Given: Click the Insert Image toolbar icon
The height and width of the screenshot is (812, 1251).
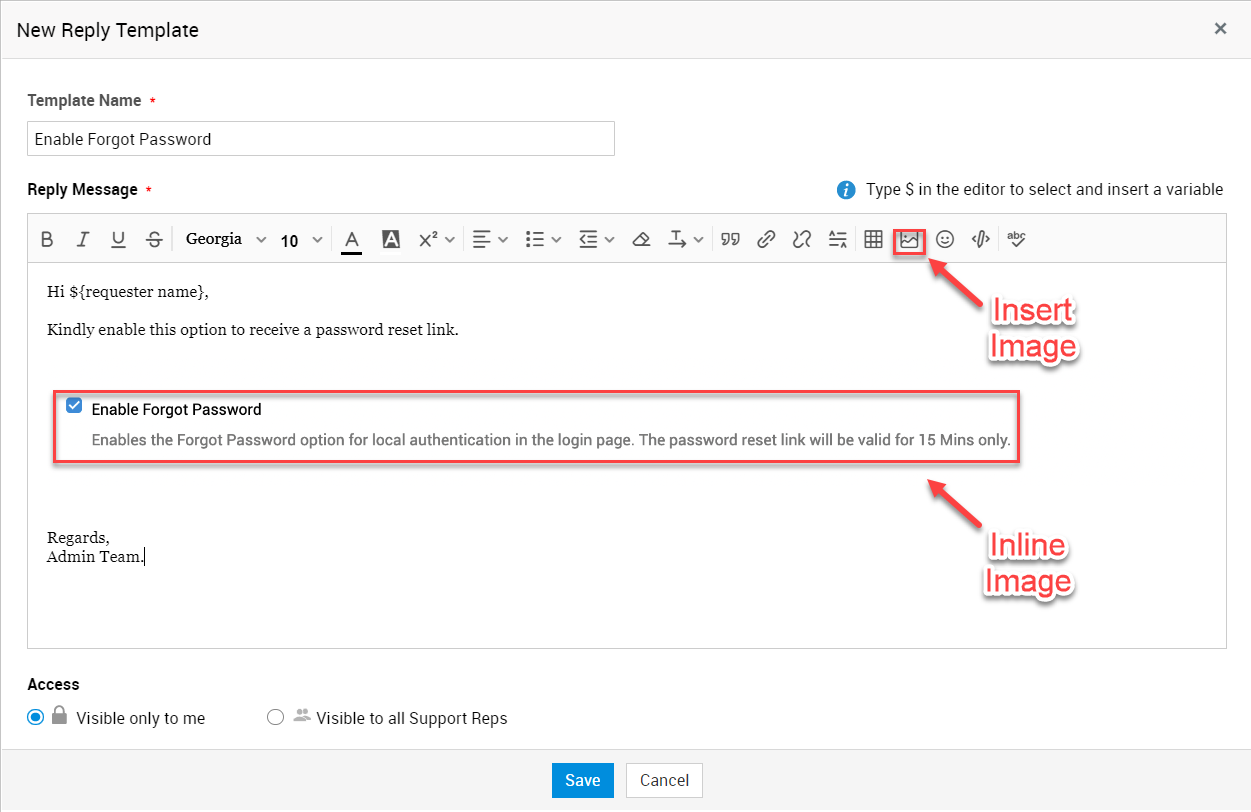Looking at the screenshot, I should click(x=909, y=240).
